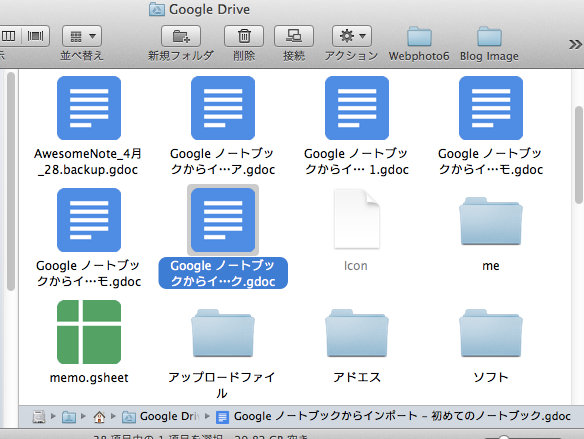Select top-row Google ノートブックからイ…モ.gdoc icon
584x439 pixels.
point(491,108)
